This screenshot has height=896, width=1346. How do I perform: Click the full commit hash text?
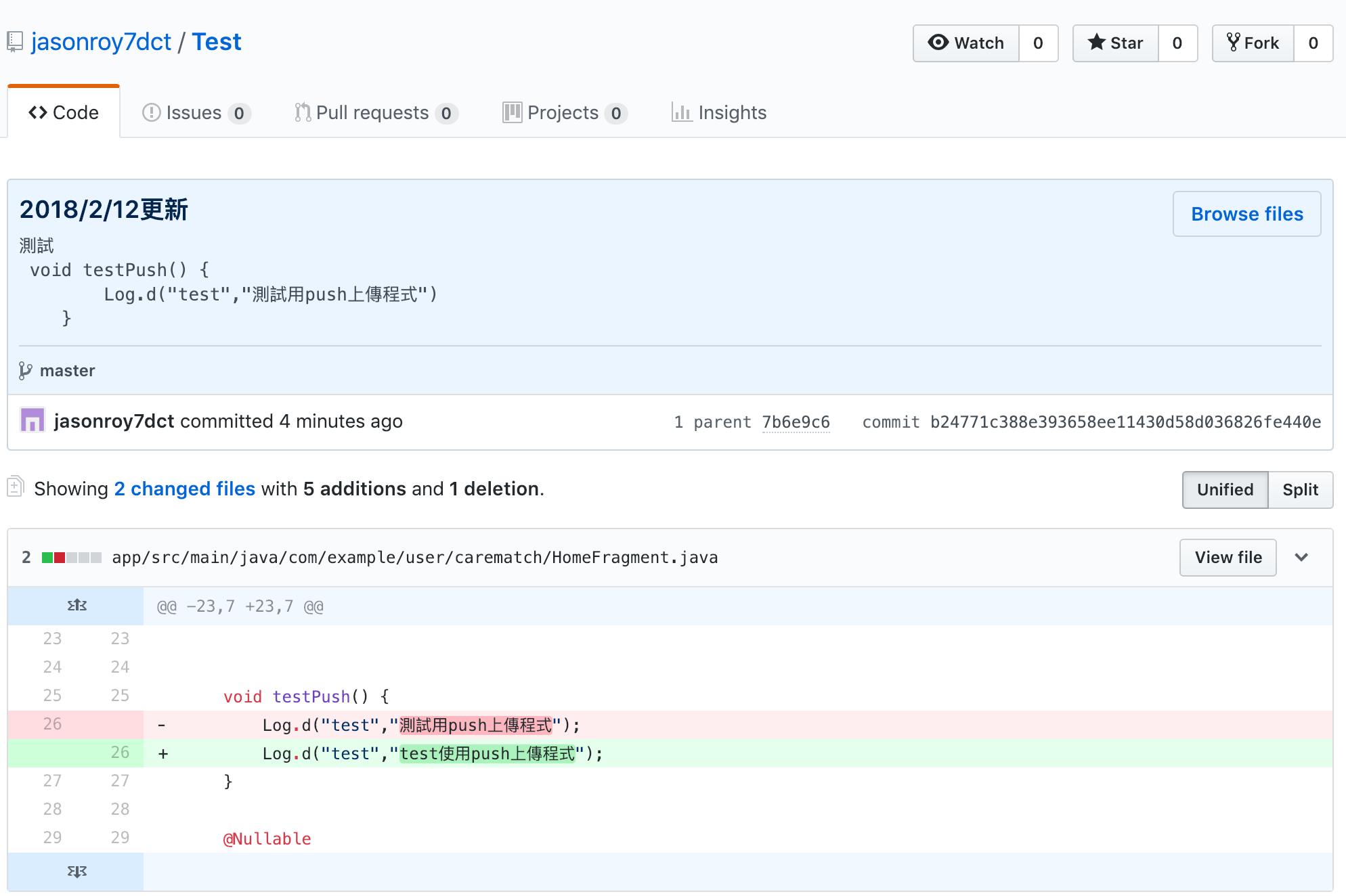pos(1125,422)
